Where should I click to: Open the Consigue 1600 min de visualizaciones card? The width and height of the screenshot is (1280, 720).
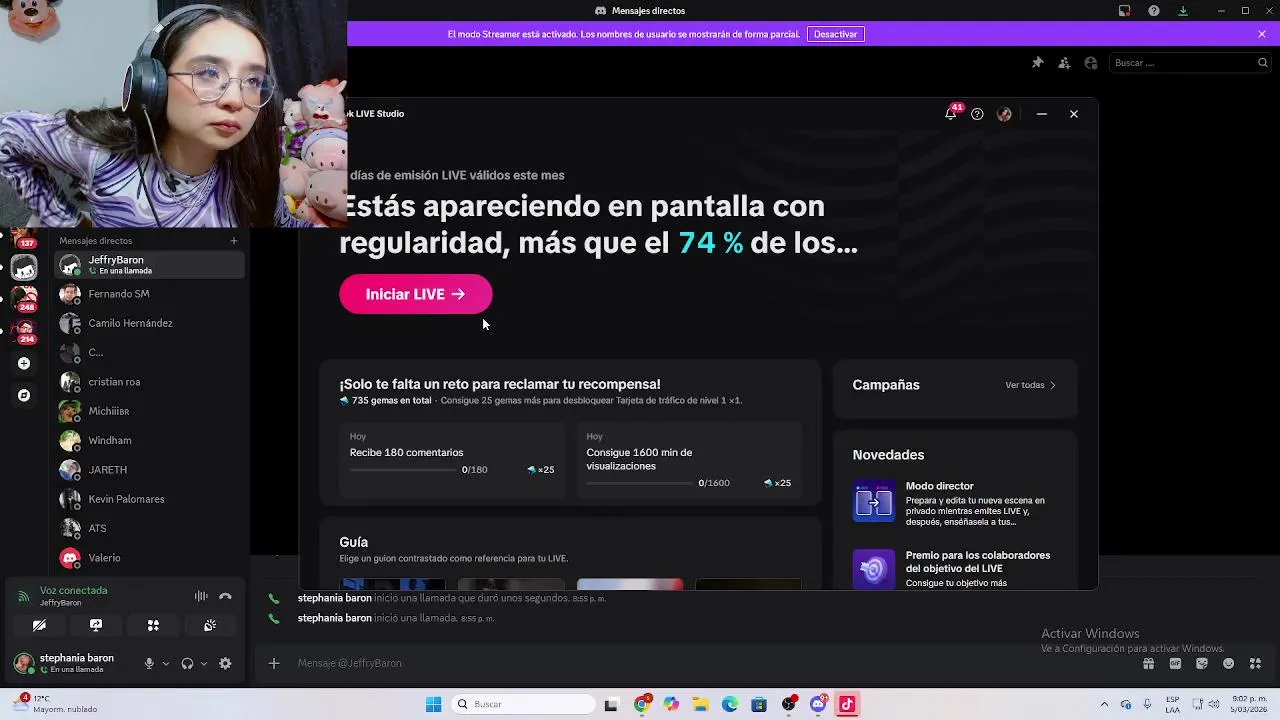click(689, 460)
